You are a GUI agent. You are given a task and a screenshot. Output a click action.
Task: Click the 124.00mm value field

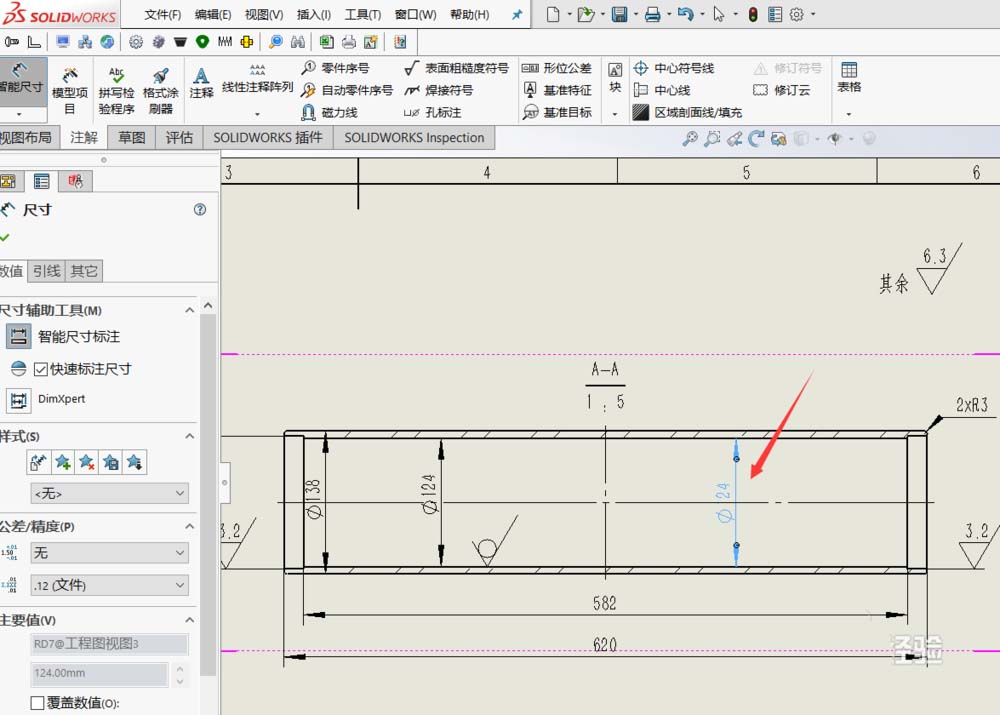99,673
